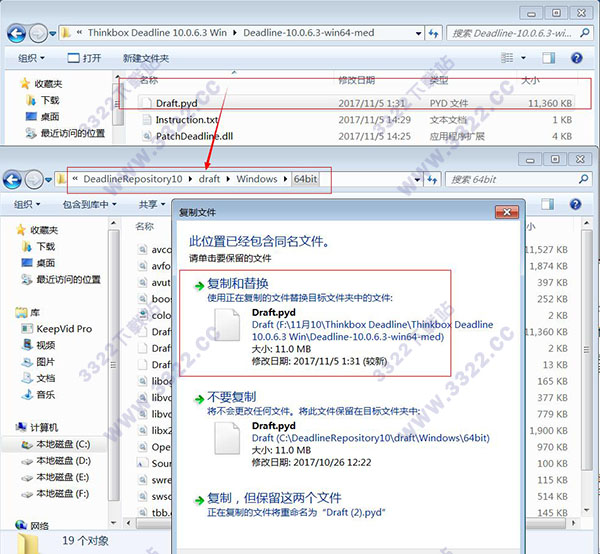This screenshot has height=554, width=600.
Task: Open 网络 in the sidebar
Action: (39, 526)
